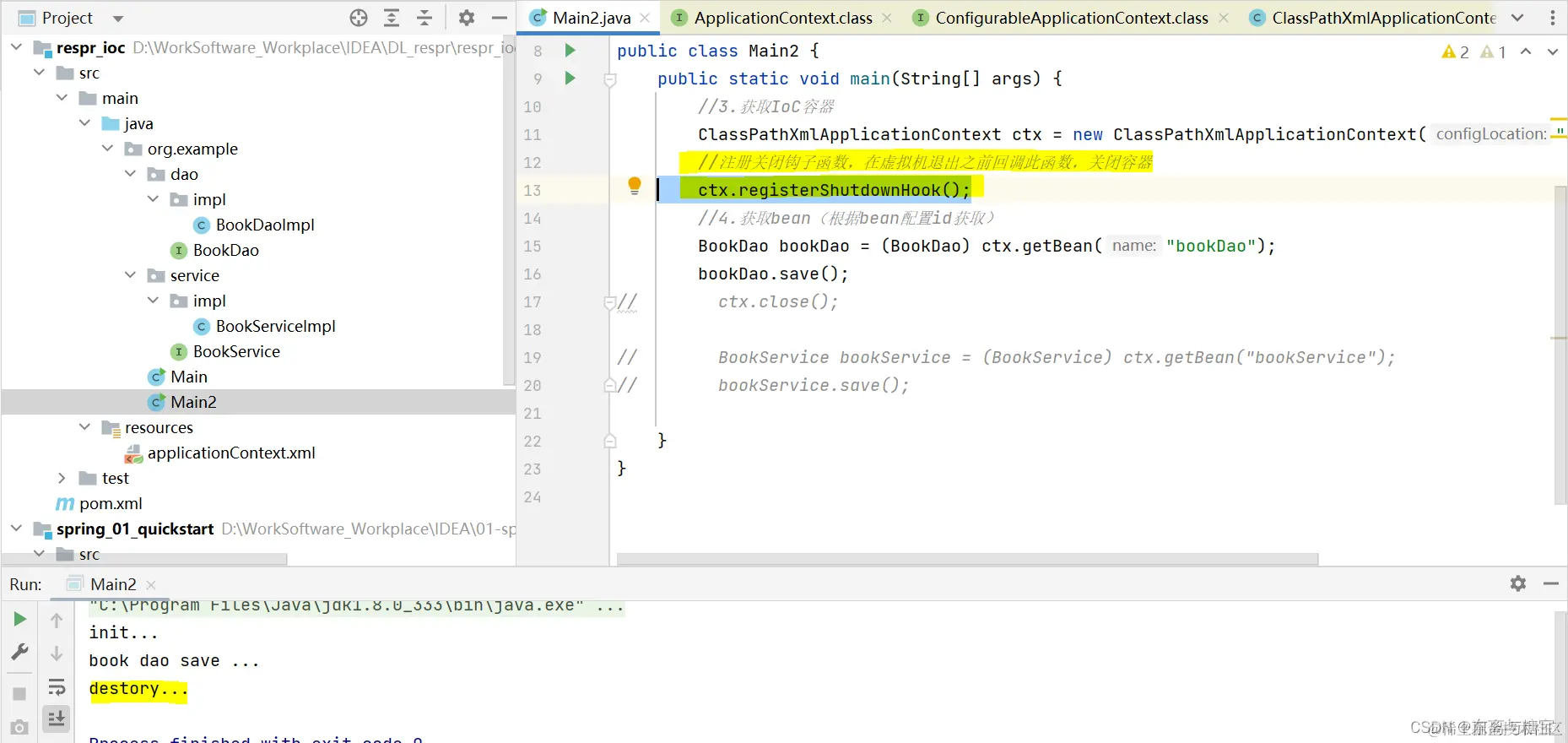Collapse the dao package

coord(130,174)
